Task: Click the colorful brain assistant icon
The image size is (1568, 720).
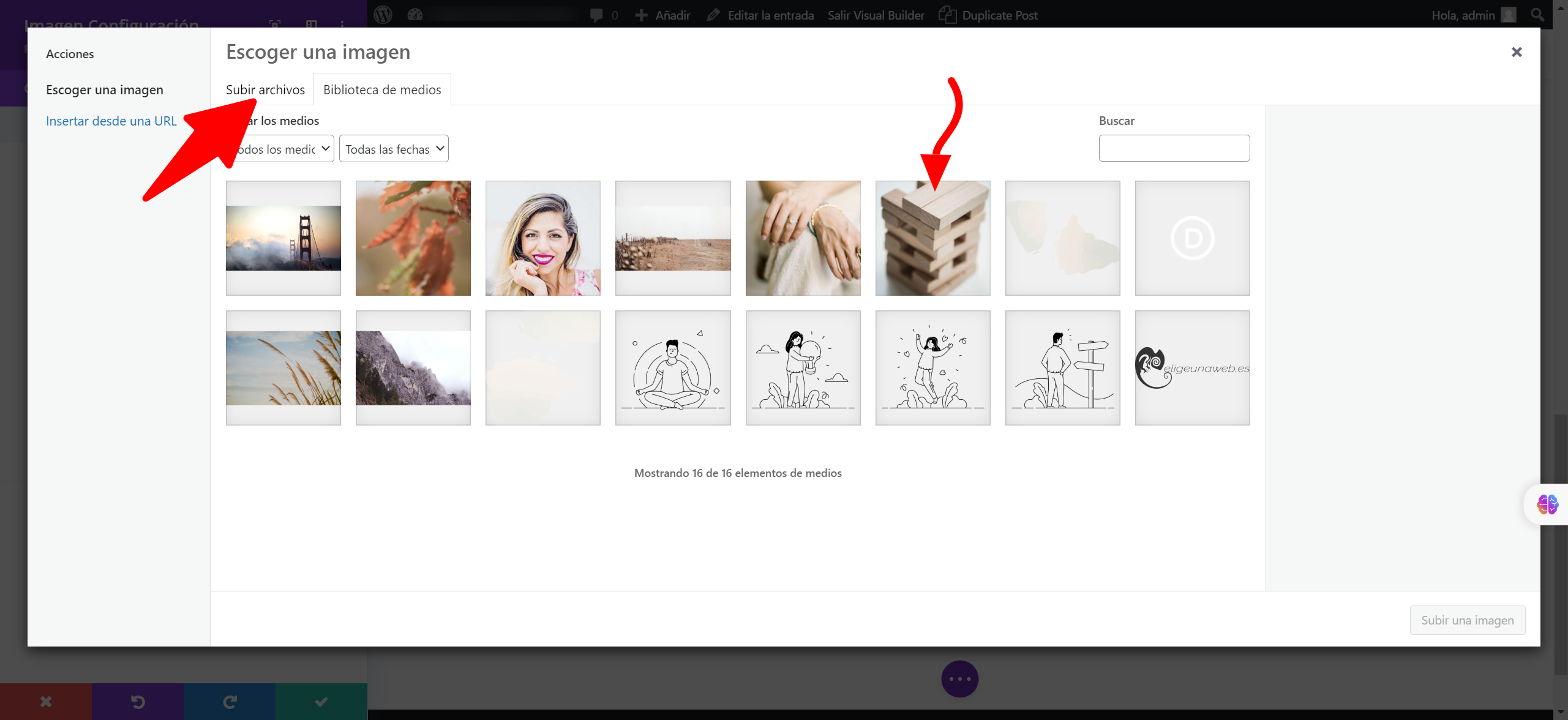Action: tap(1547, 504)
